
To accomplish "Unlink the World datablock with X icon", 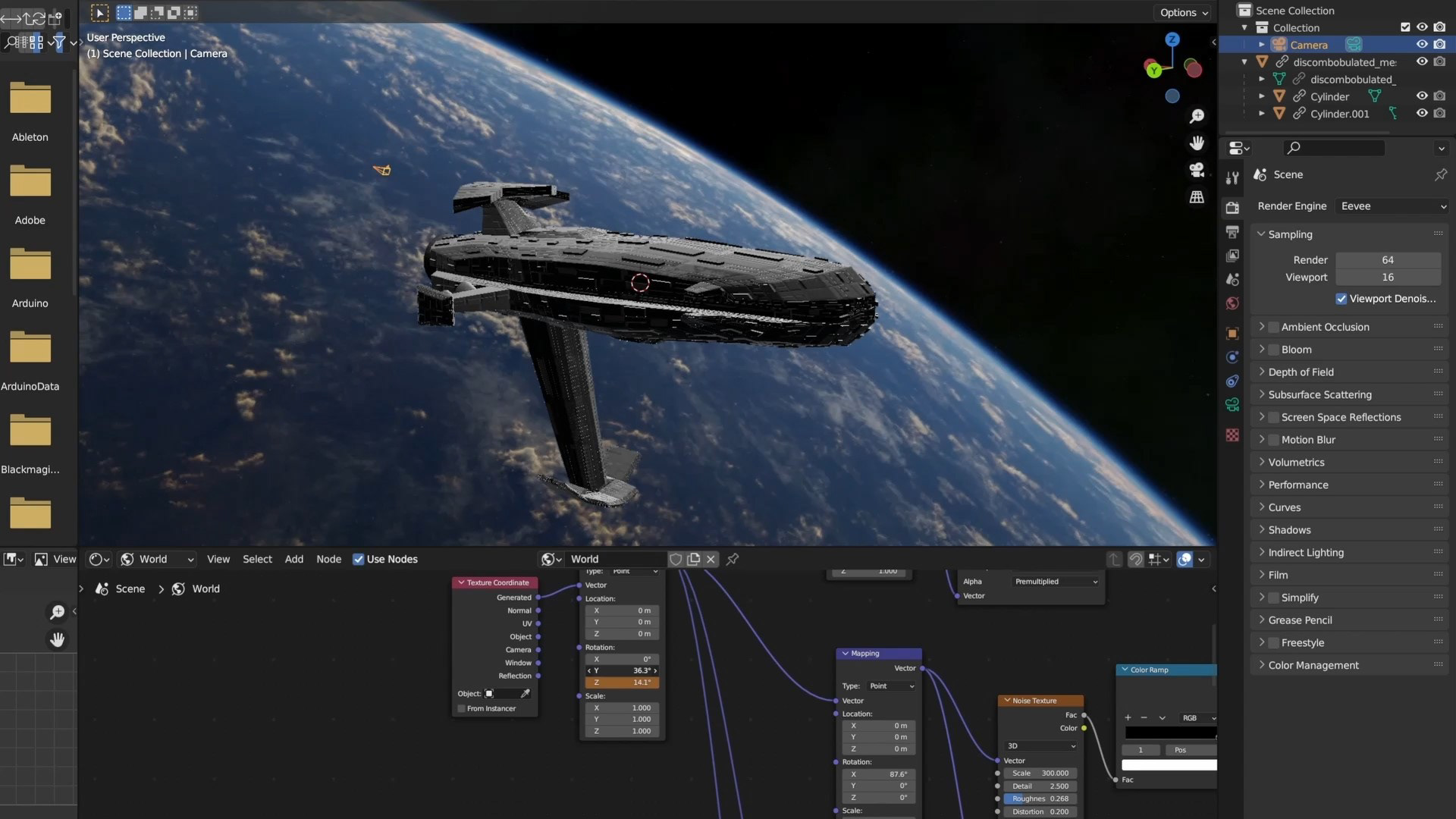I will (711, 559).
